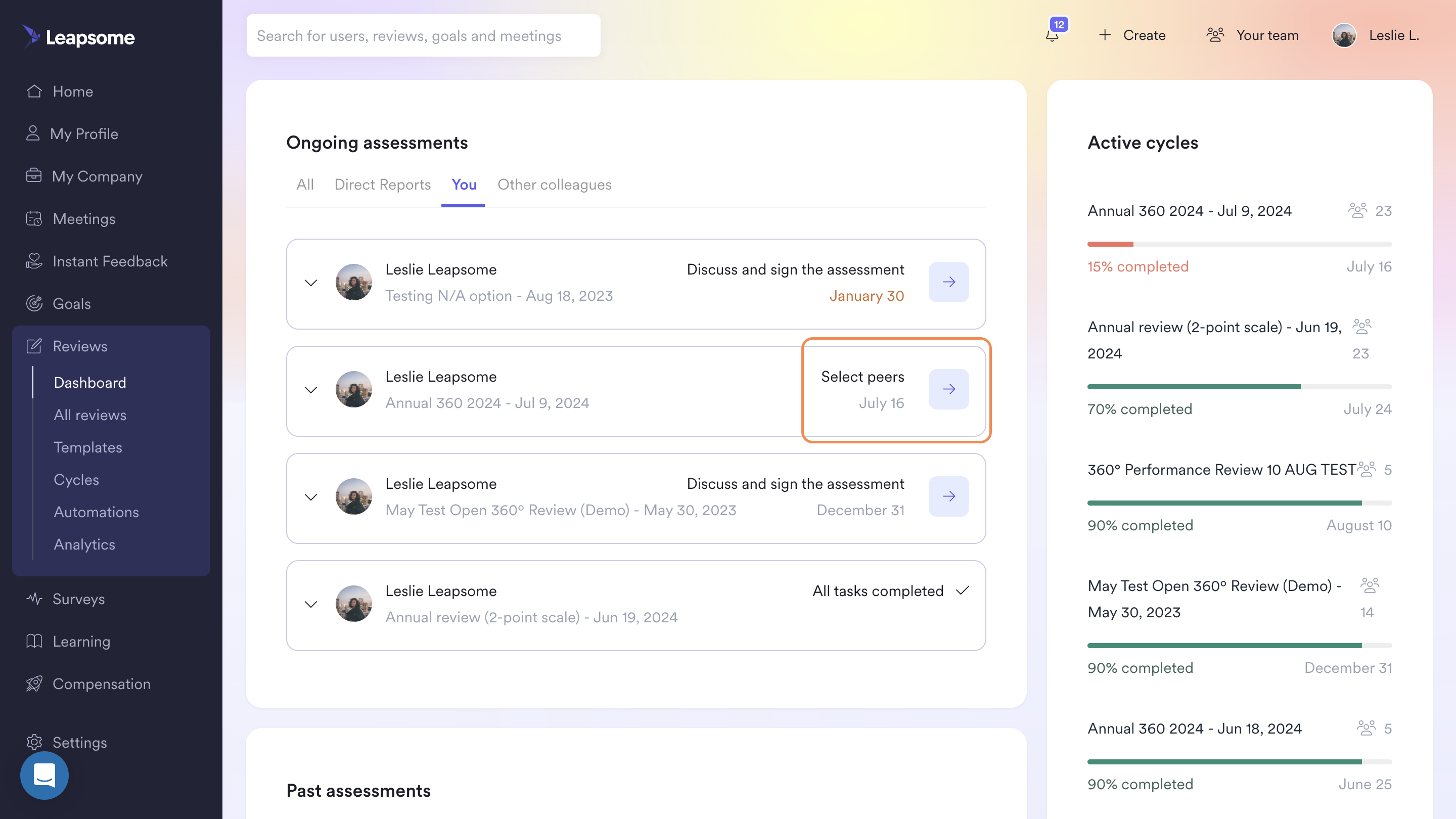Image resolution: width=1456 pixels, height=819 pixels.
Task: Open Compensation rocket icon
Action: (x=34, y=684)
